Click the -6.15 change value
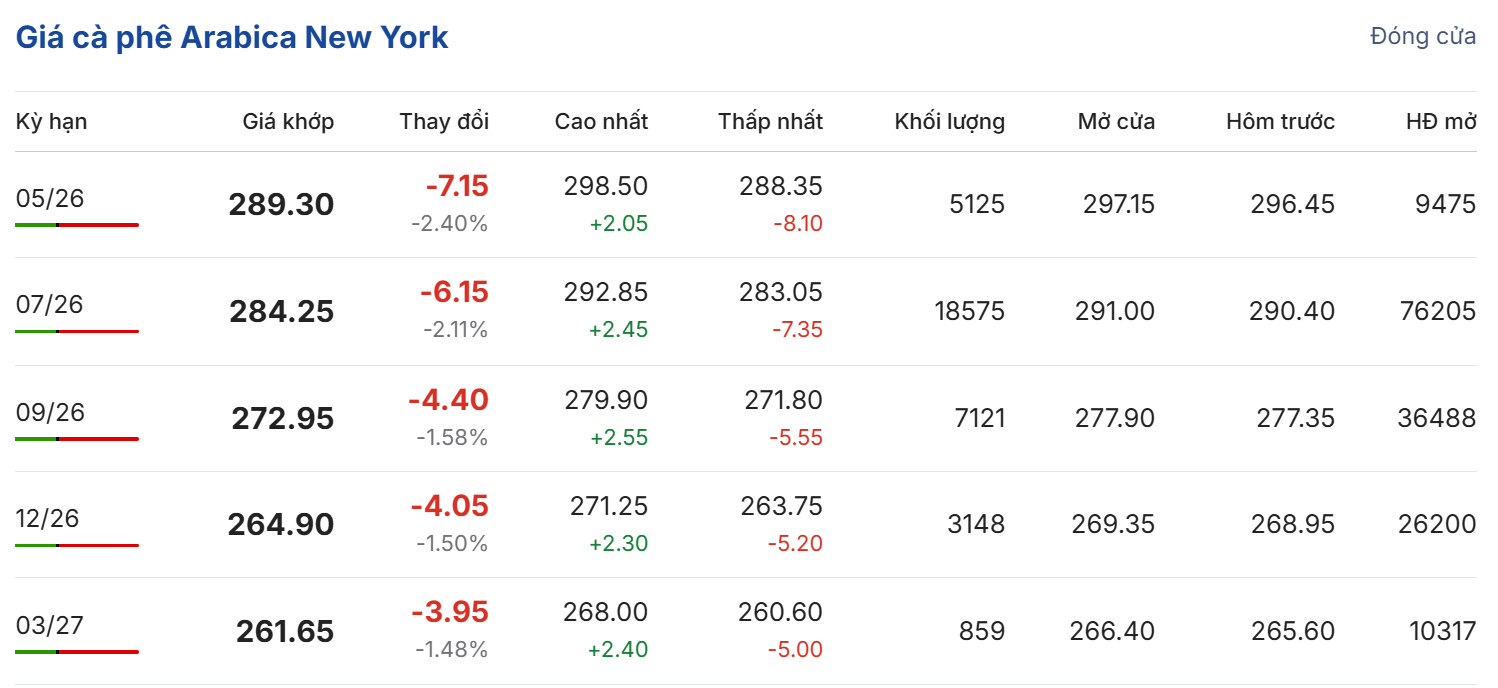This screenshot has width=1498, height=688. tap(454, 292)
